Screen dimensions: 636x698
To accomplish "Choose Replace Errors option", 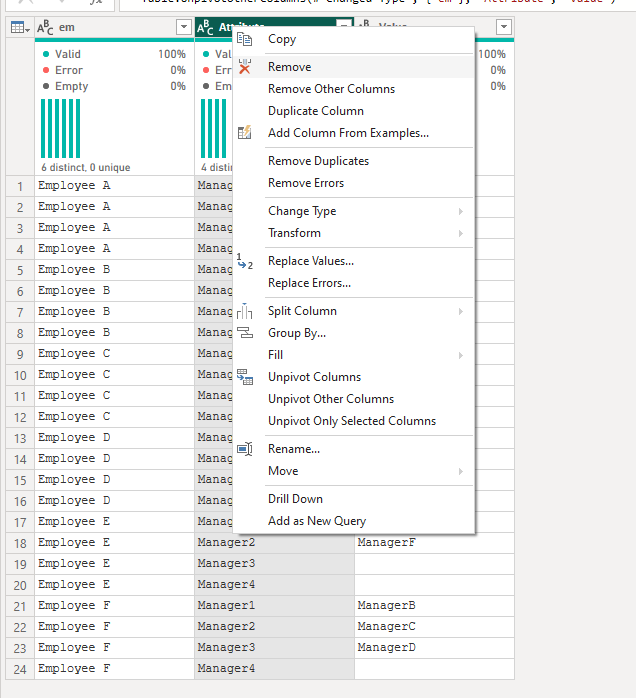I will [354, 283].
